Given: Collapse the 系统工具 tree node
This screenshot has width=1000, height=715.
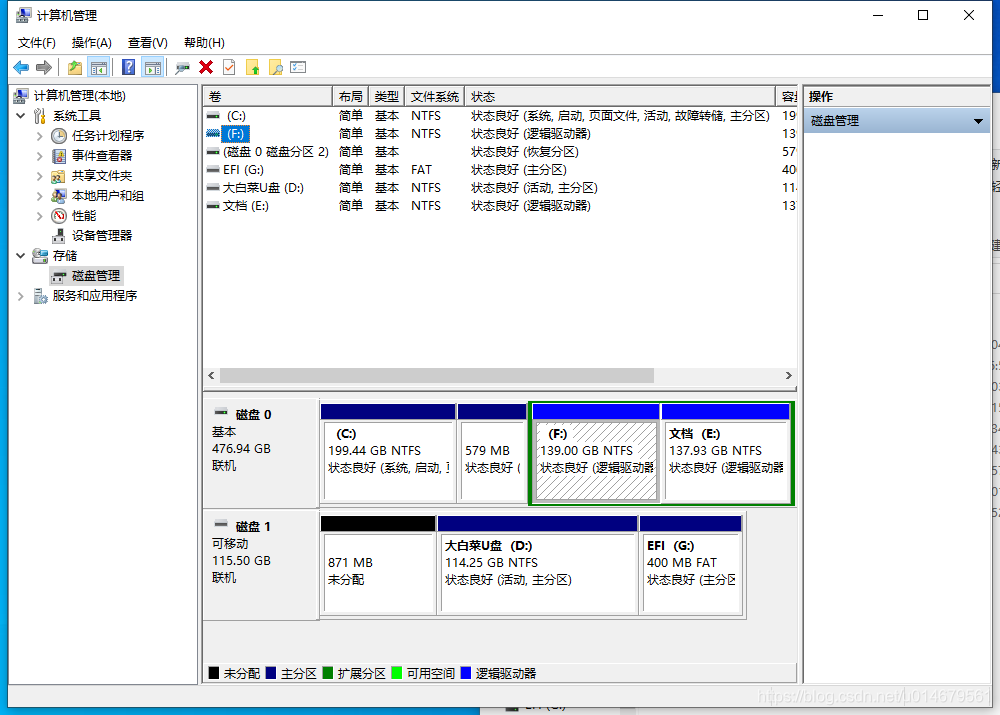Looking at the screenshot, I should (x=20, y=115).
